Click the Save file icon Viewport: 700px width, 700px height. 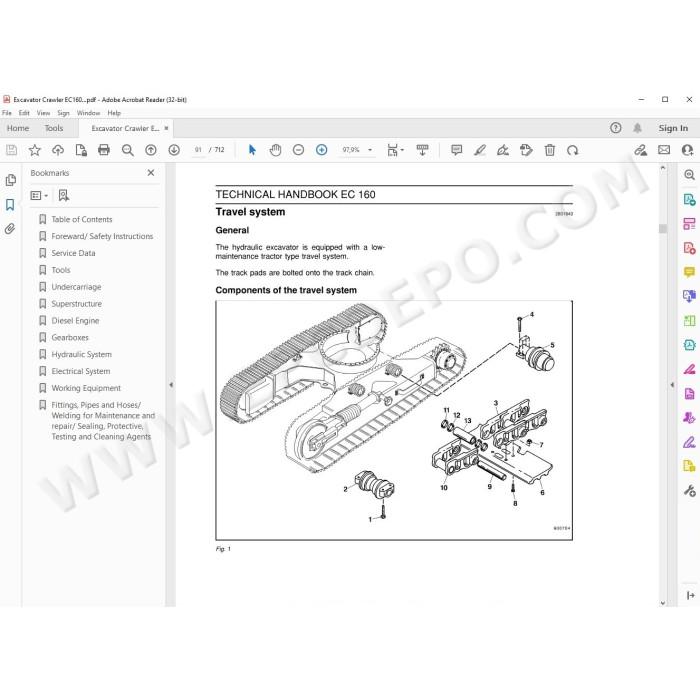[12, 150]
